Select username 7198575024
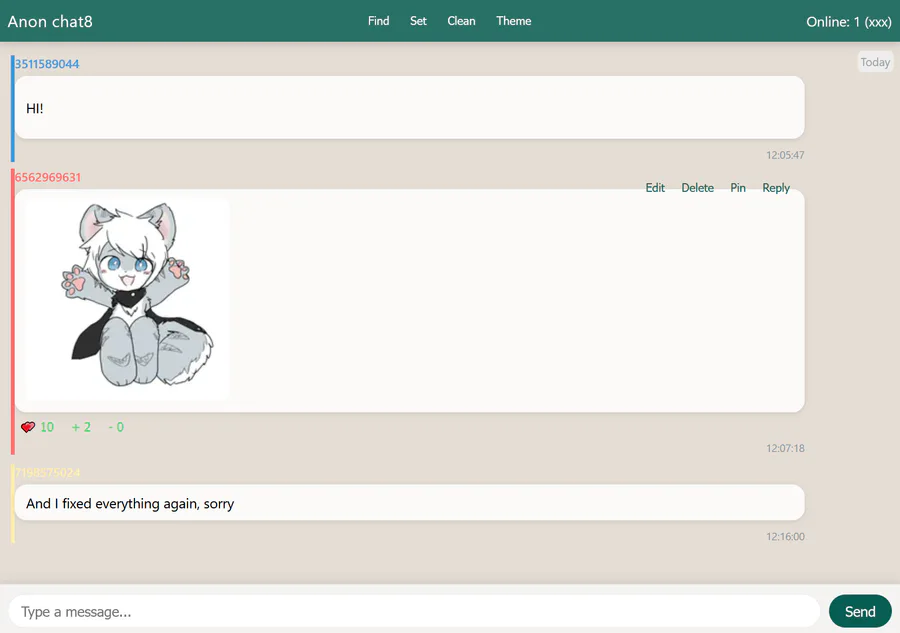Viewport: 900px width, 633px height. click(48, 472)
